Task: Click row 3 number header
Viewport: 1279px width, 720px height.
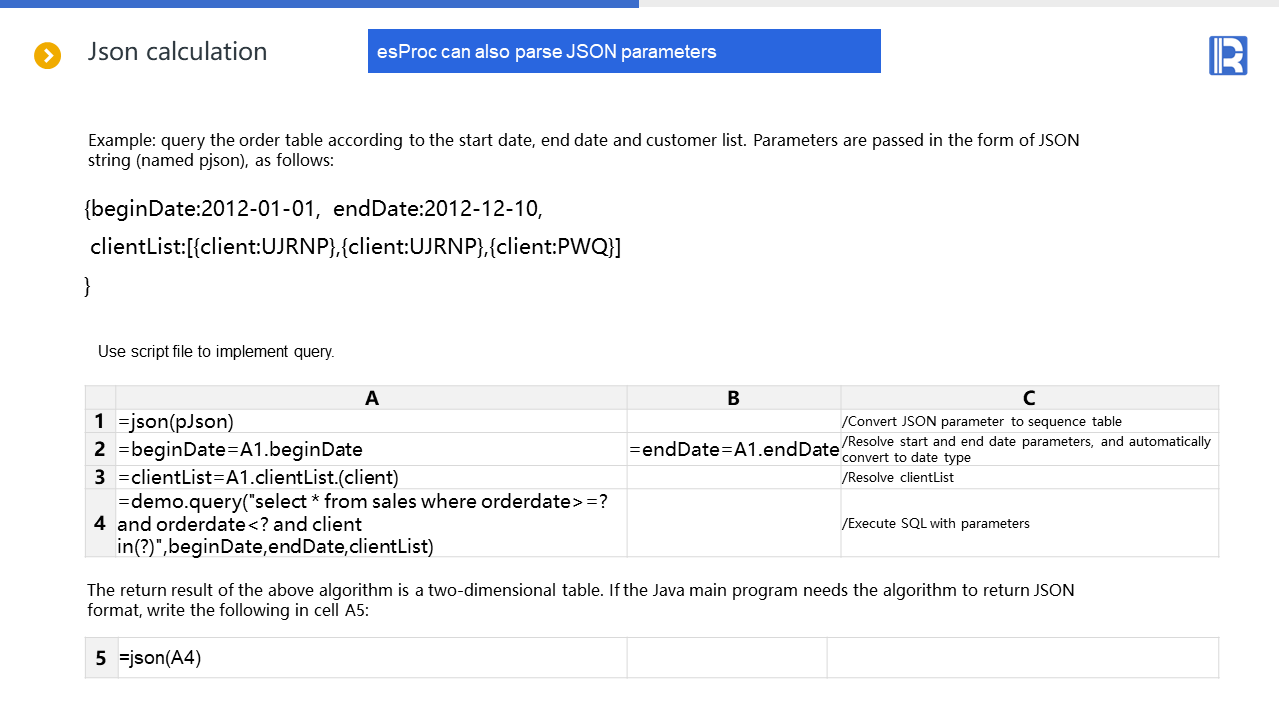Action: click(x=100, y=477)
